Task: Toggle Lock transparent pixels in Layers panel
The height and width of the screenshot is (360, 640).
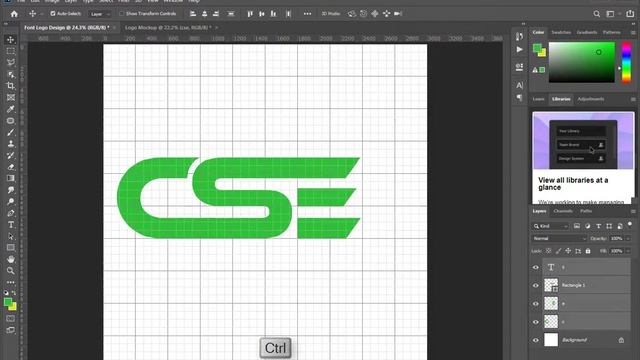Action: click(x=549, y=251)
